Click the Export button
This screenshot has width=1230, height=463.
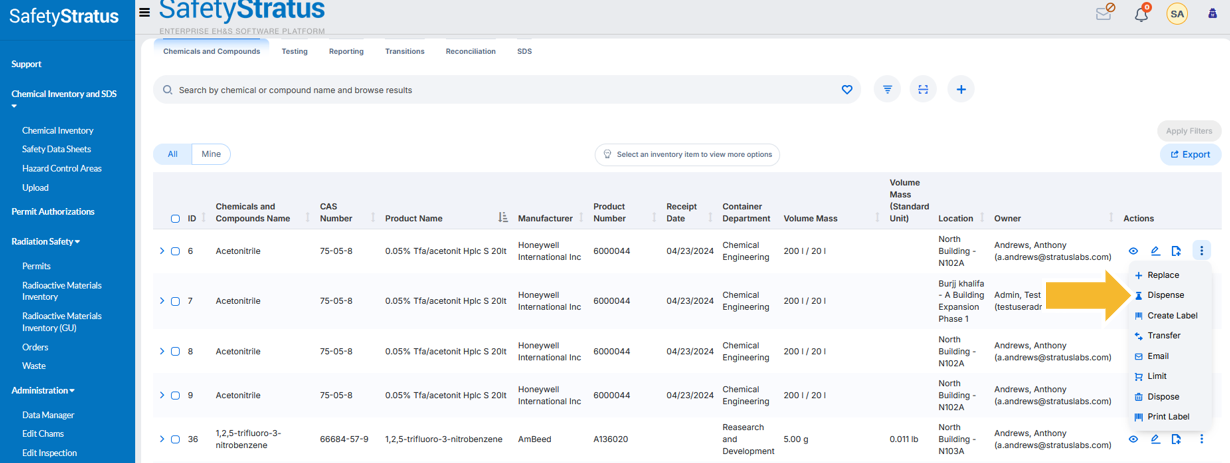click(x=1190, y=154)
